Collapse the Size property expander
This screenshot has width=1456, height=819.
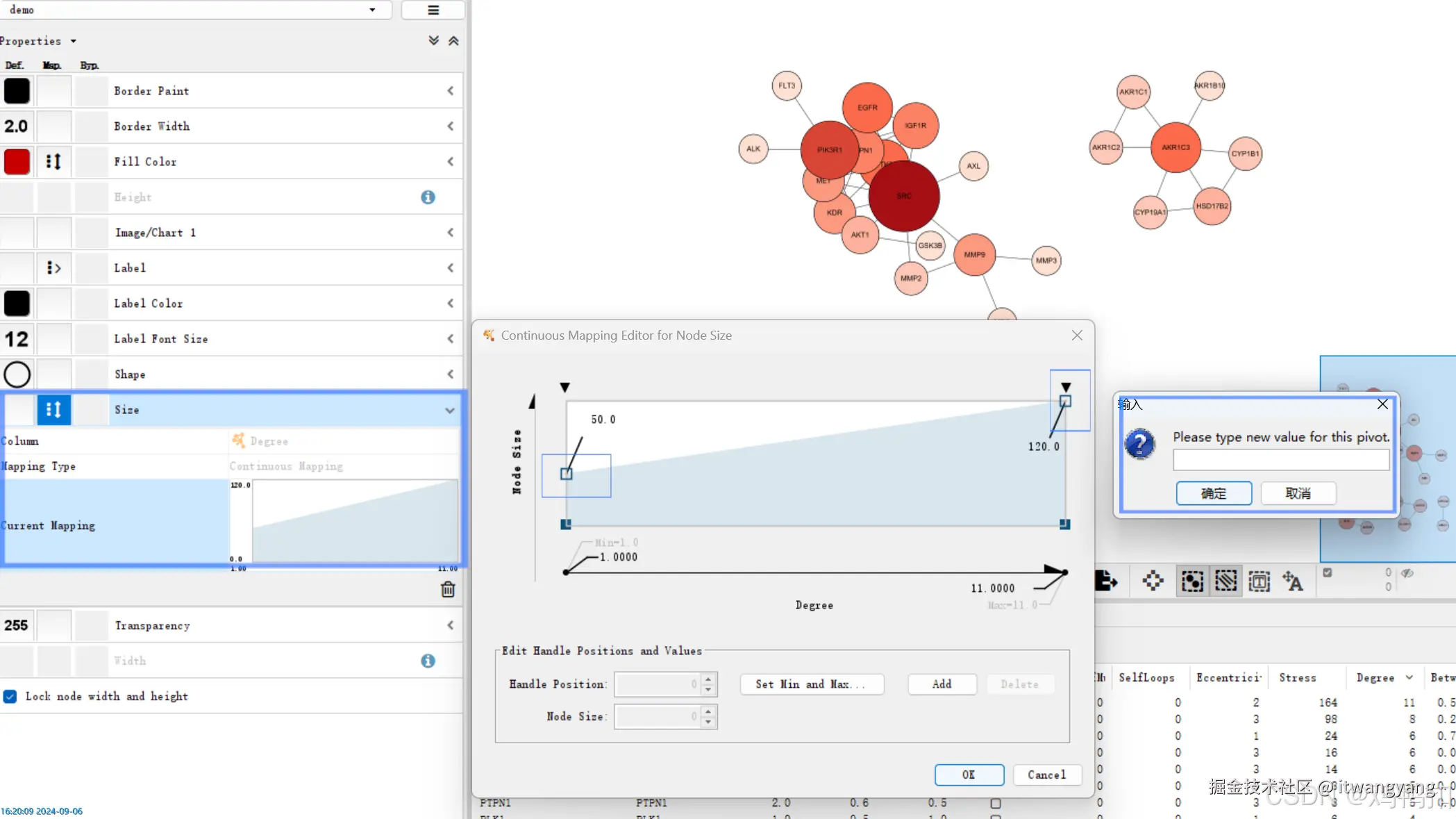tap(450, 410)
